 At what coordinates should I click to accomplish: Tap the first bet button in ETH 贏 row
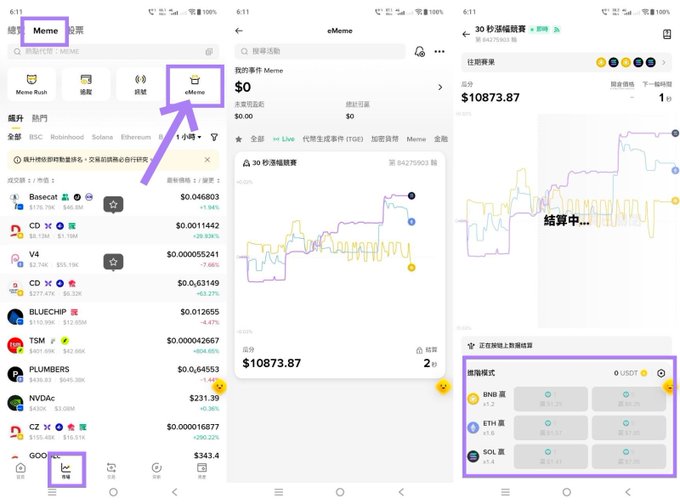551,427
